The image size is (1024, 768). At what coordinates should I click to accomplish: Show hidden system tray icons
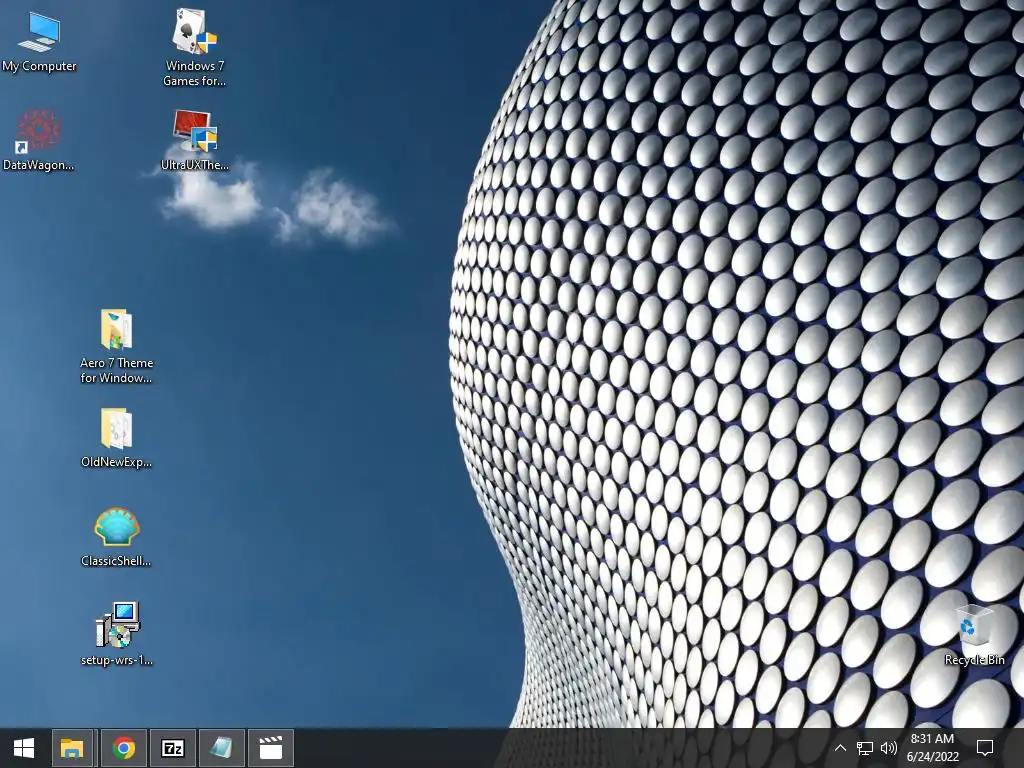point(840,748)
